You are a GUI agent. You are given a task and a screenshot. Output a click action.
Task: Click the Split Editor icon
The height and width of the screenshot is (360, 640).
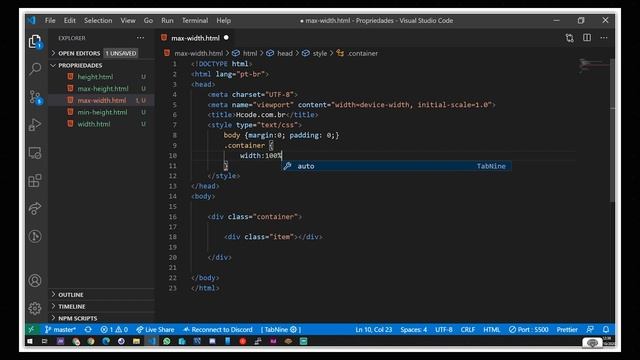point(587,38)
